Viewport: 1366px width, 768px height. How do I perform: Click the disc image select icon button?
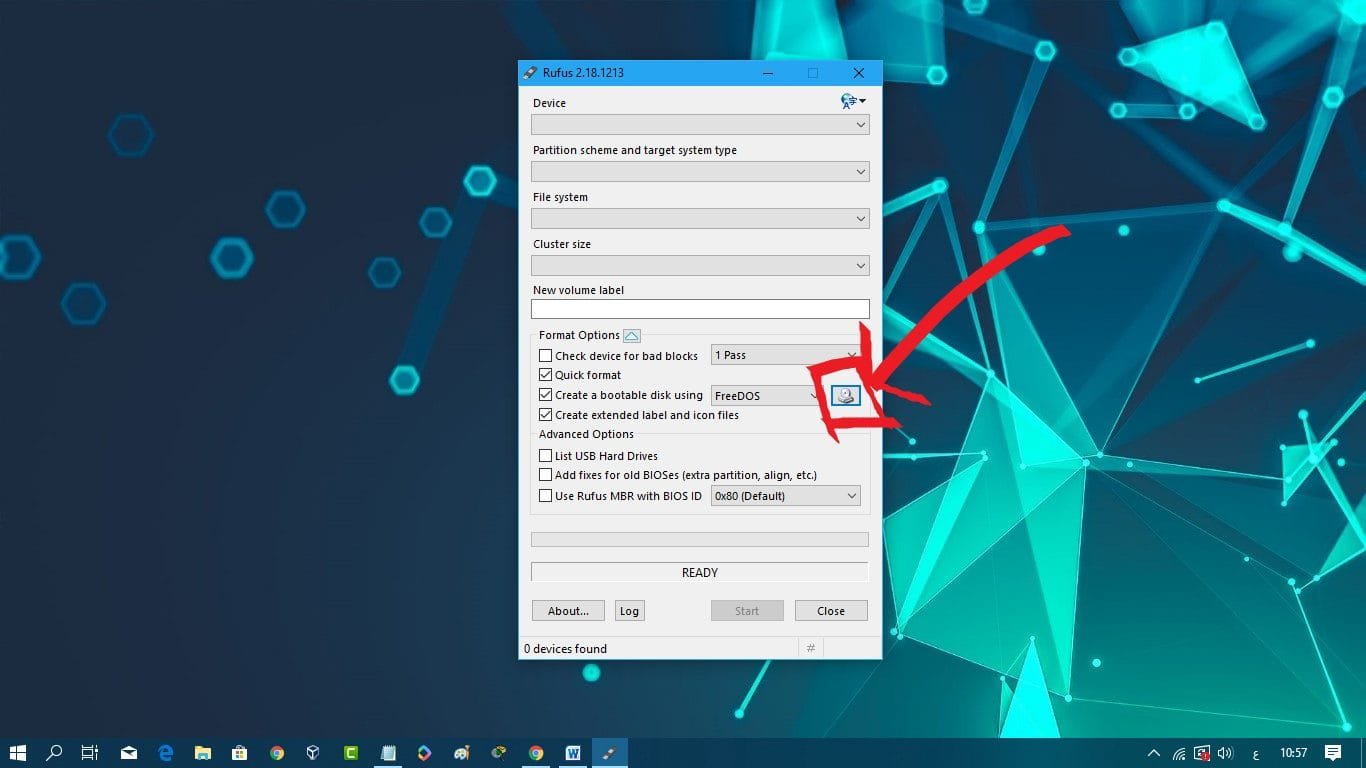846,396
